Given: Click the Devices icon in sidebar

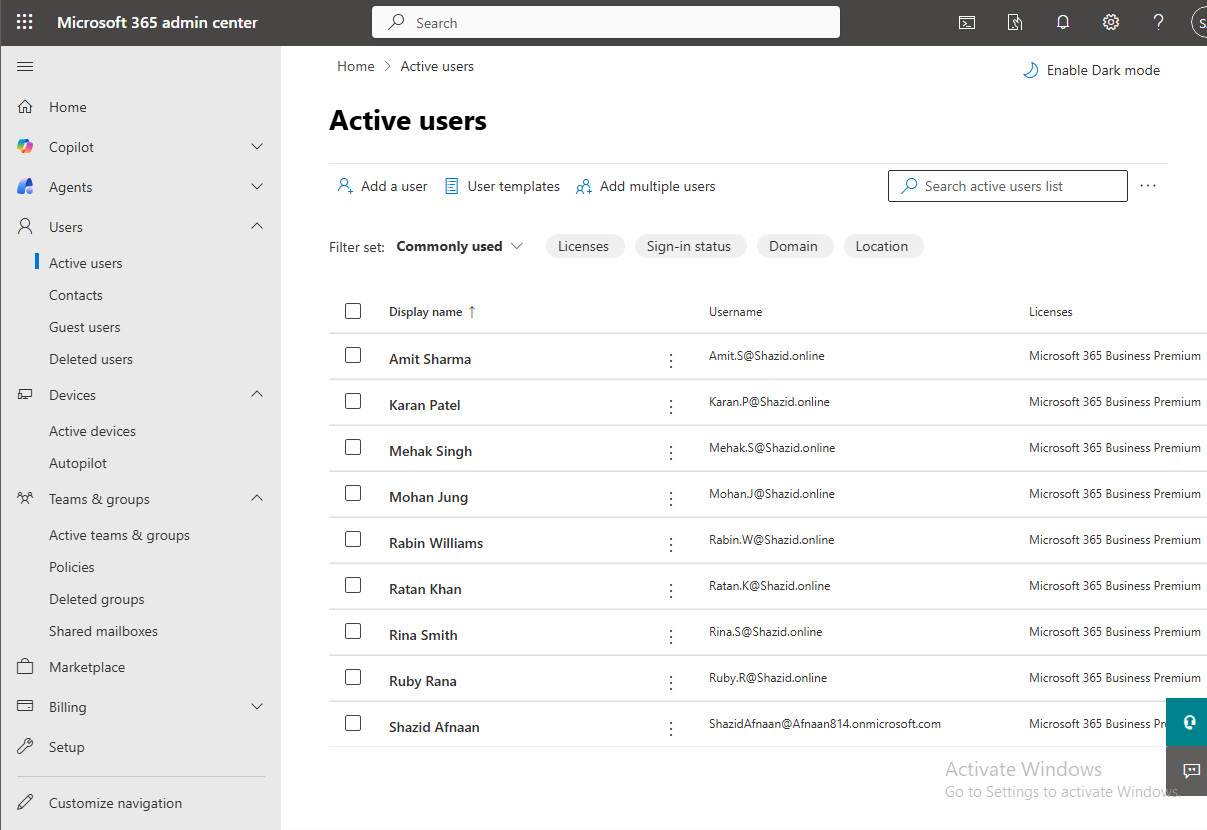Looking at the screenshot, I should coord(26,395).
